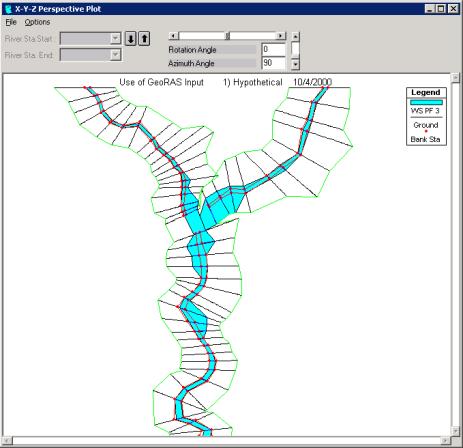Click the azimuth scroll up arrow

295,36
